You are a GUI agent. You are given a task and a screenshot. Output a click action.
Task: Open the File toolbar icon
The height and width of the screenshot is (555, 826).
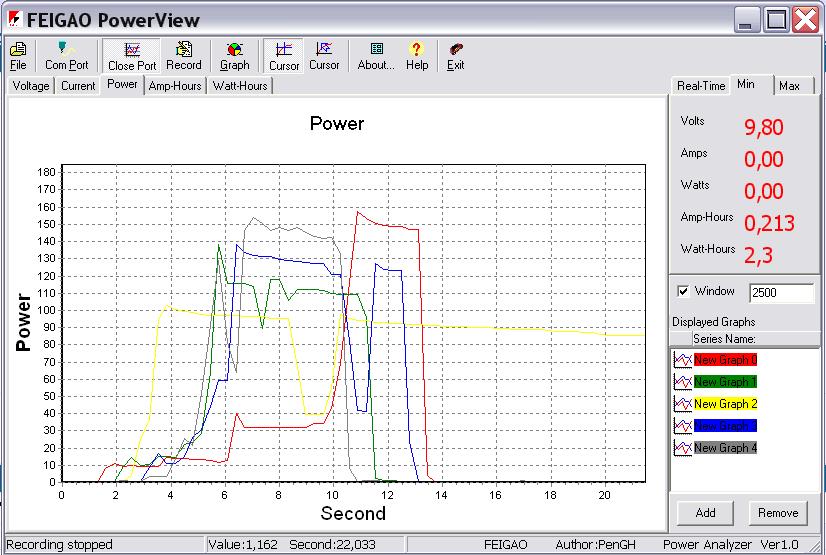point(18,55)
